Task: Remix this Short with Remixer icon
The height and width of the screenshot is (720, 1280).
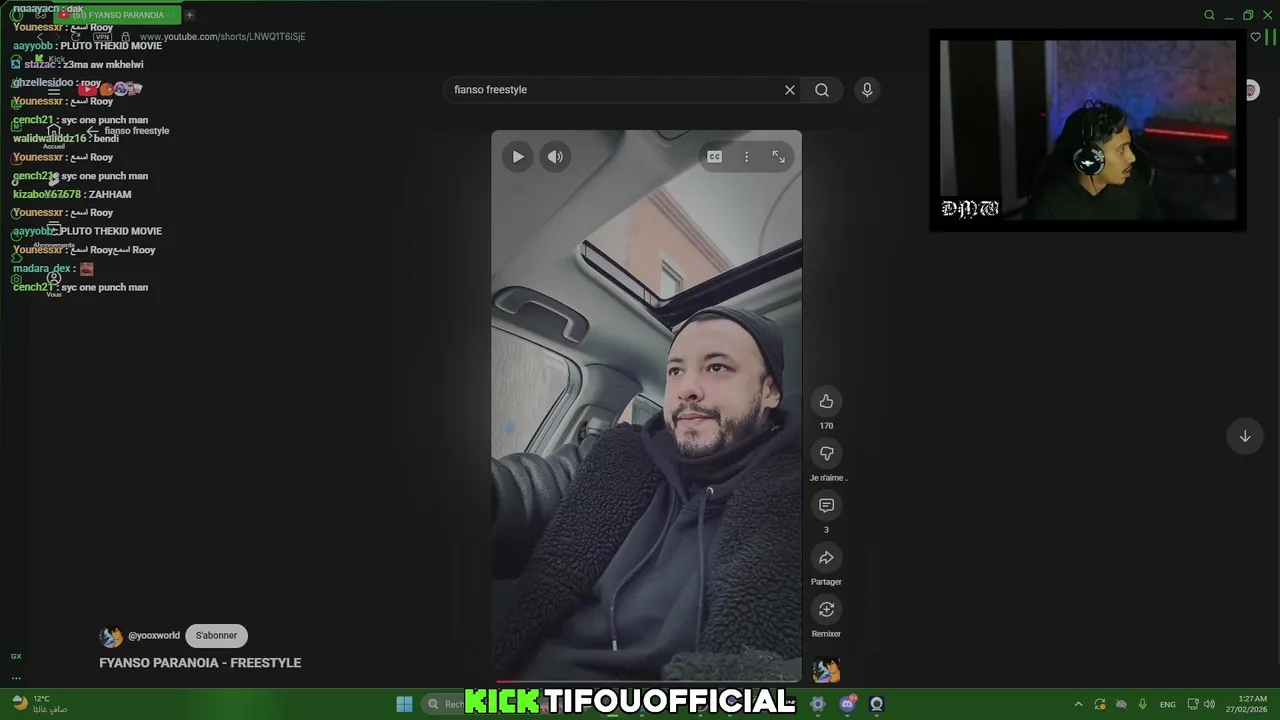Action: (x=826, y=610)
